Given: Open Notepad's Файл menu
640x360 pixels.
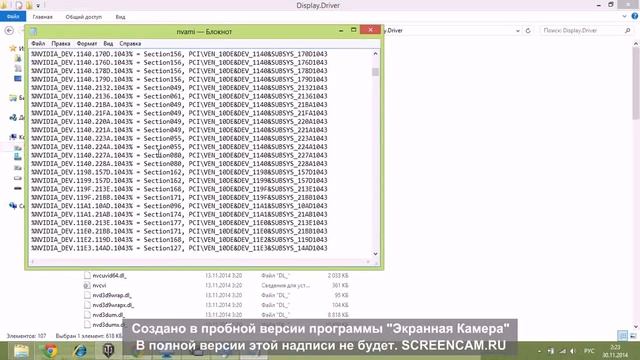Looking at the screenshot, I should coord(38,43).
